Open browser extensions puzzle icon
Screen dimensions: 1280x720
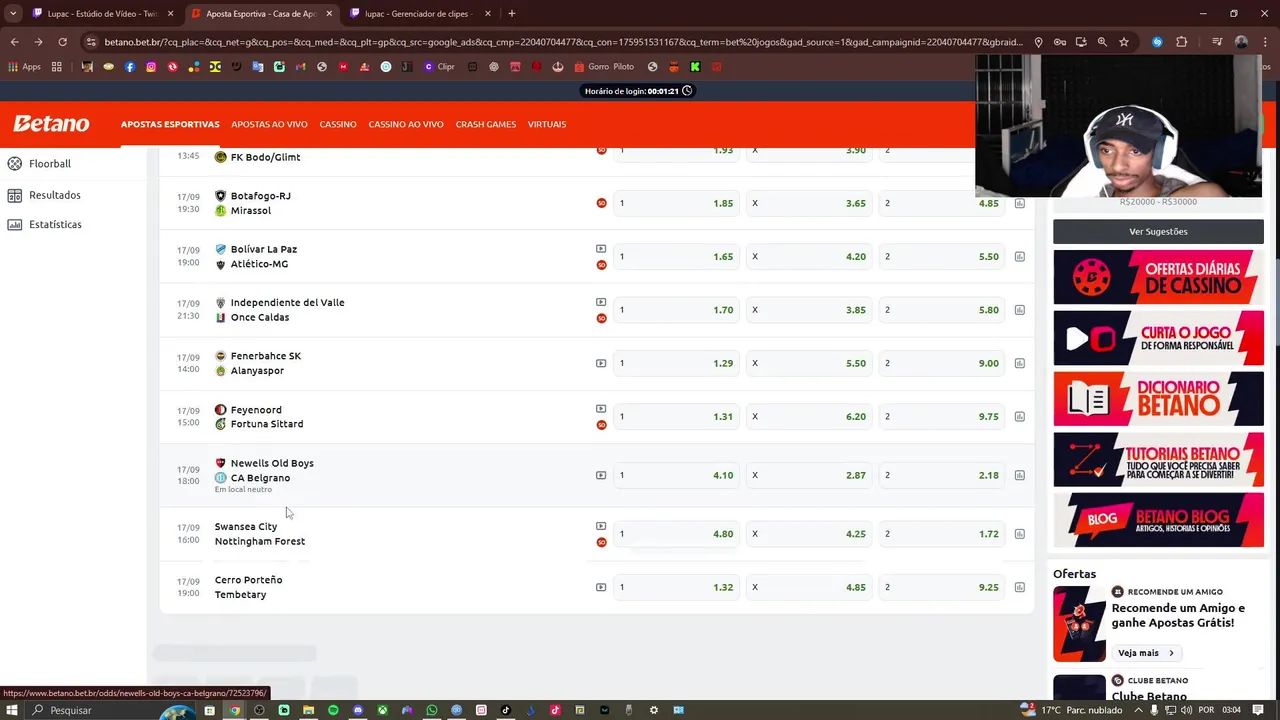point(1182,42)
